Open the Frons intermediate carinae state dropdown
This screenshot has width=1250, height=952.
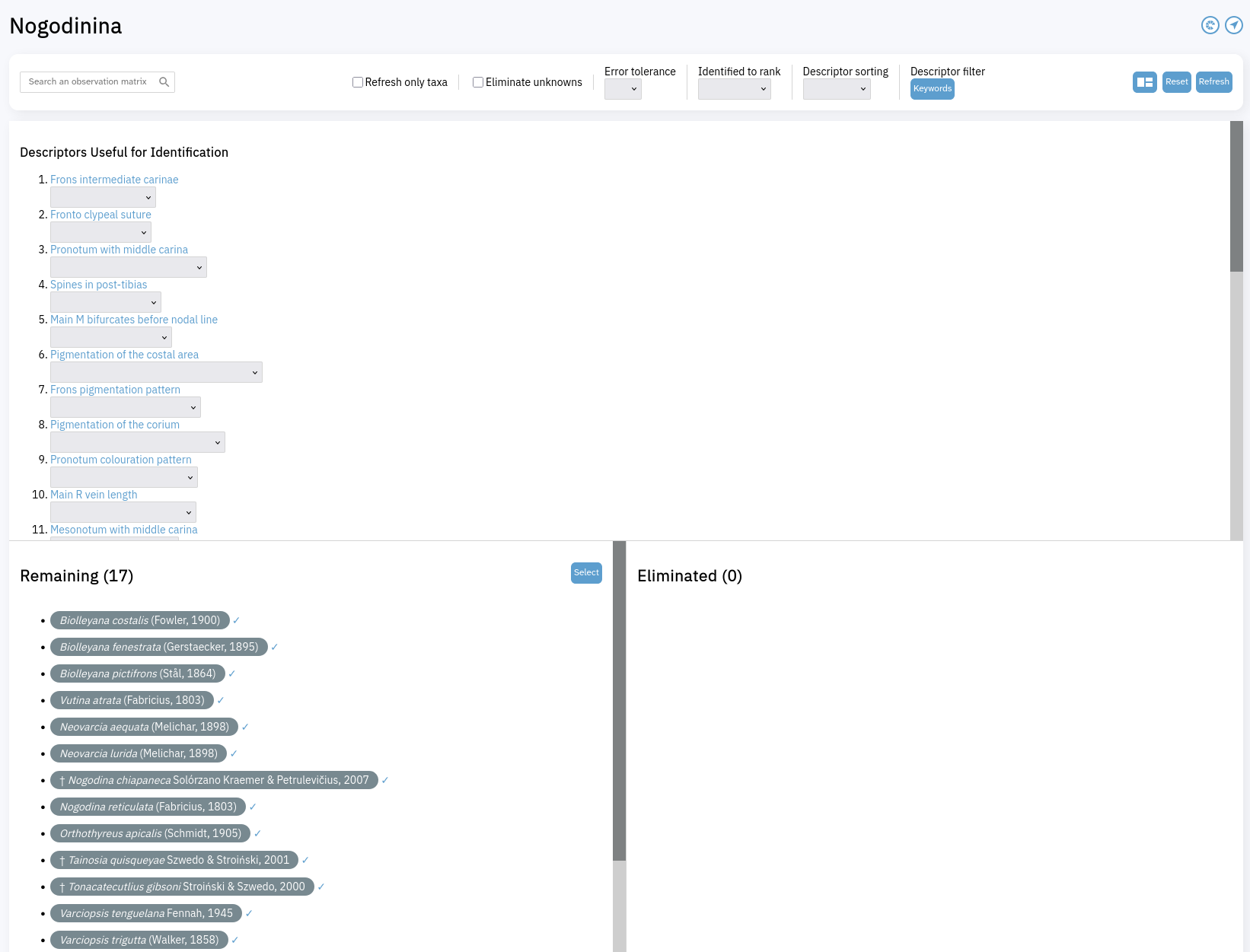[103, 198]
